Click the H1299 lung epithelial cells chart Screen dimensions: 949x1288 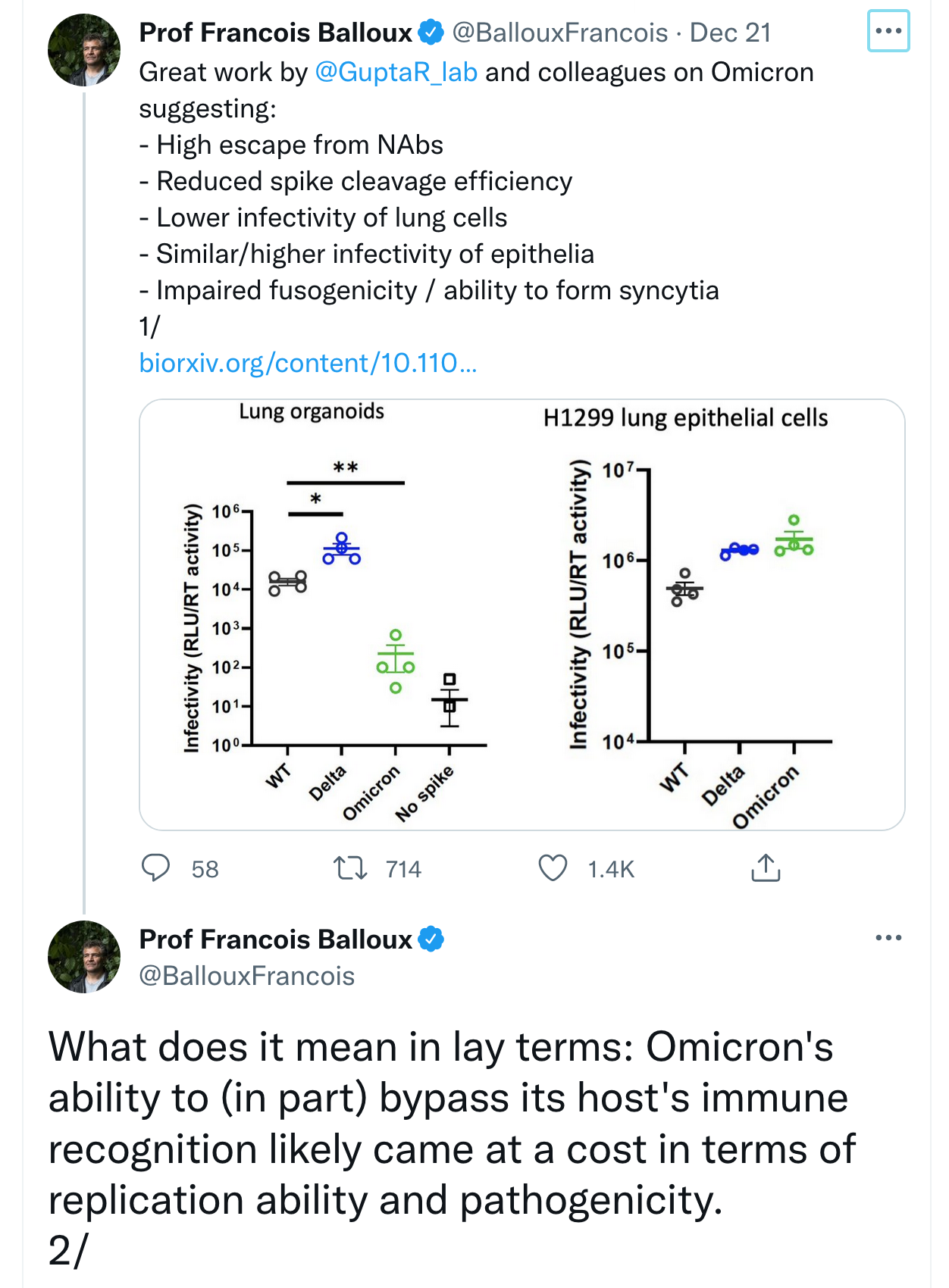pos(697,614)
